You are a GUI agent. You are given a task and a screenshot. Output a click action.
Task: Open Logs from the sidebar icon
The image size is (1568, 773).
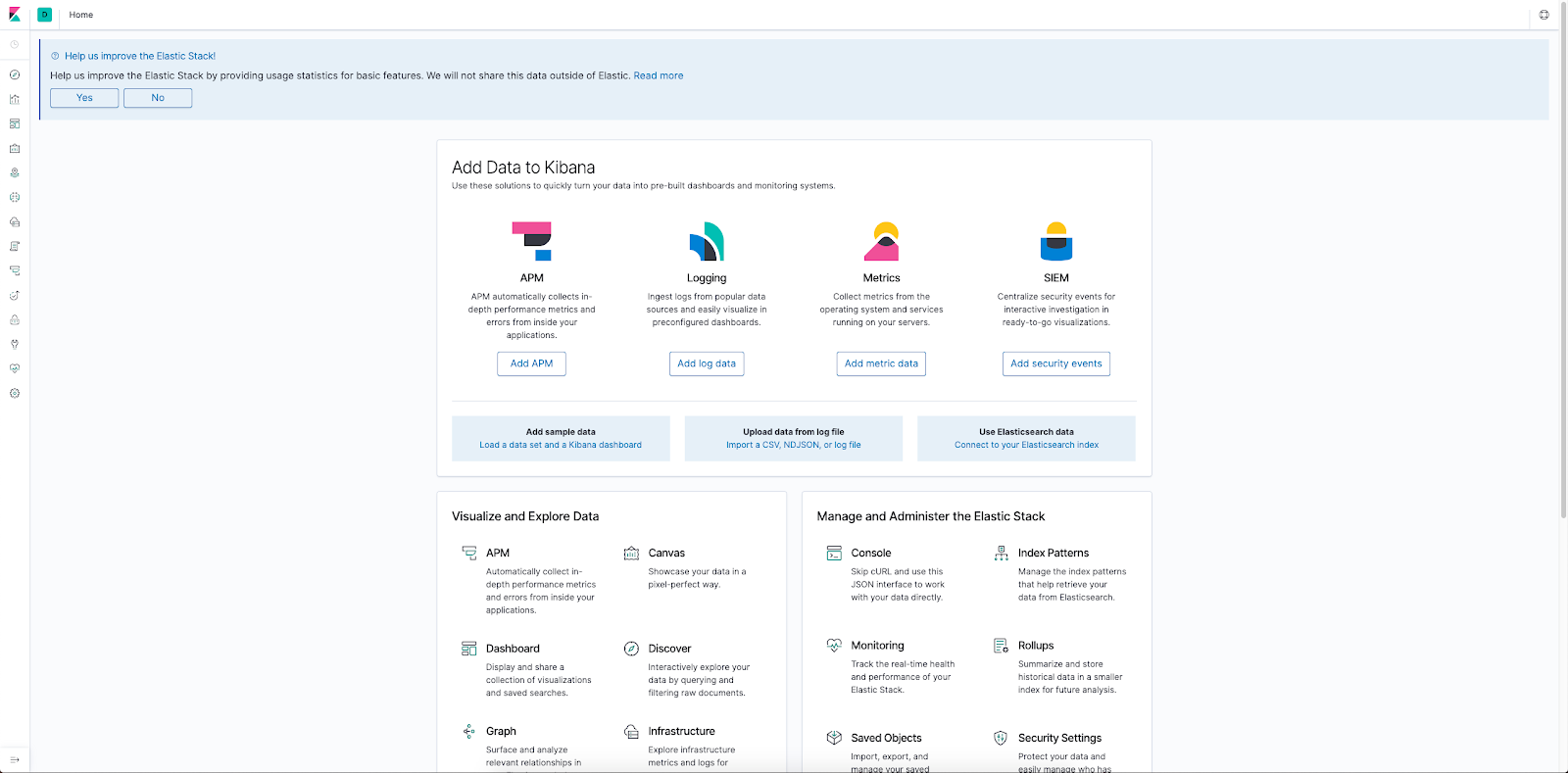click(x=15, y=246)
